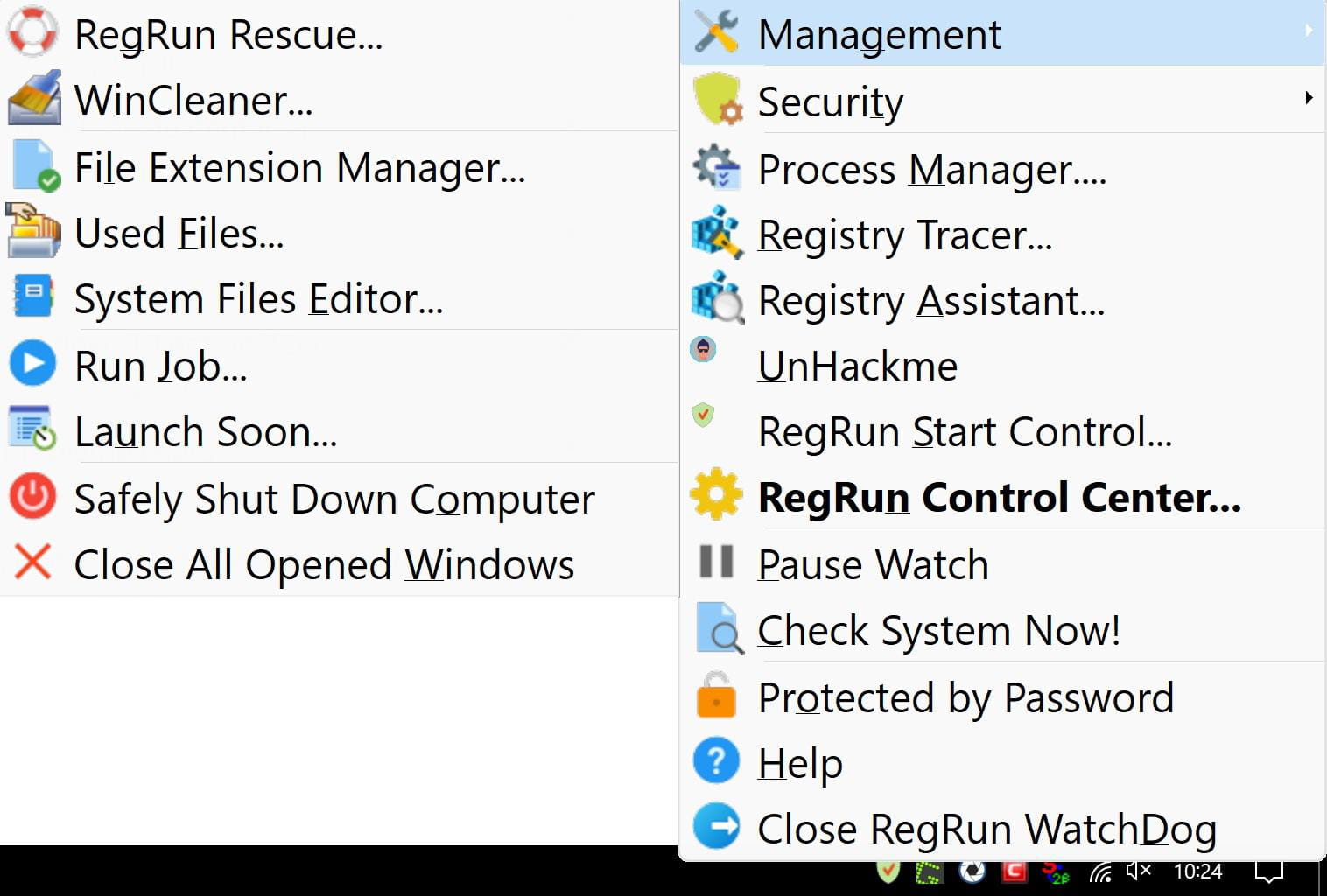1327x896 pixels.
Task: Open RegRun Start Control
Action: (x=1002, y=431)
